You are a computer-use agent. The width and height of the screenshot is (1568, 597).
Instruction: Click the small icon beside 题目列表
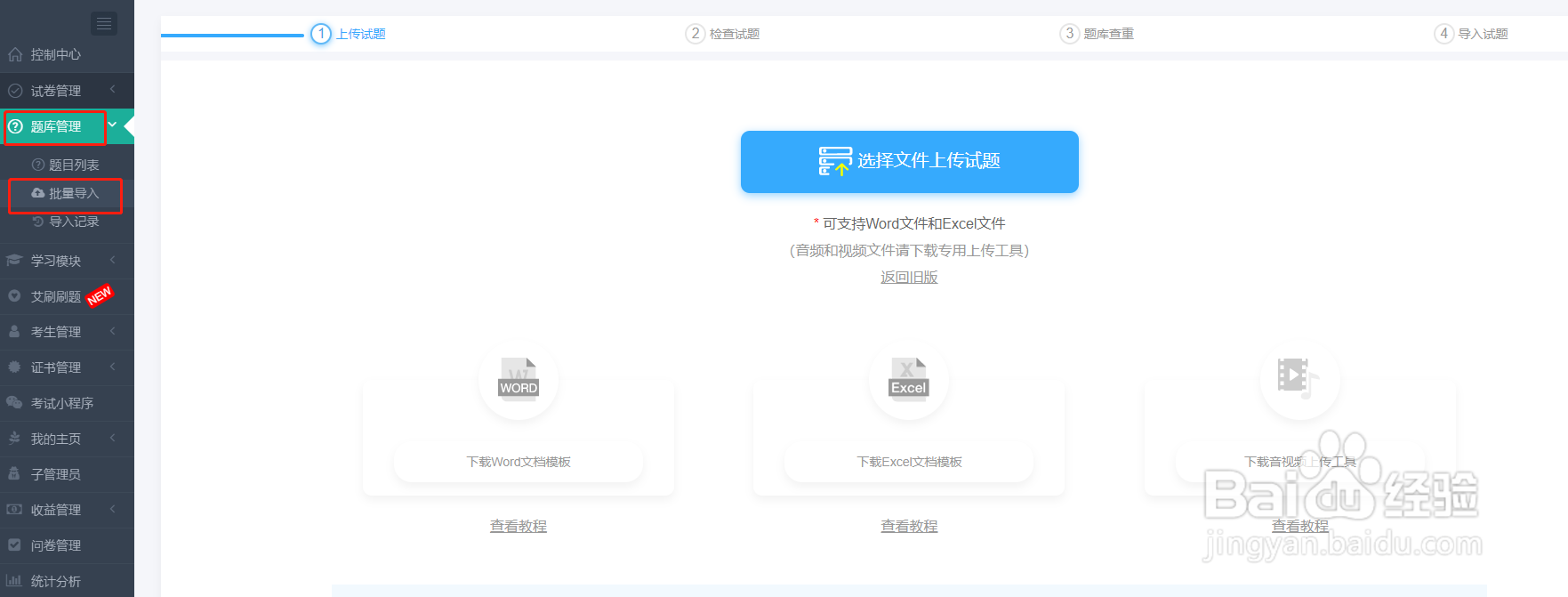click(x=38, y=165)
